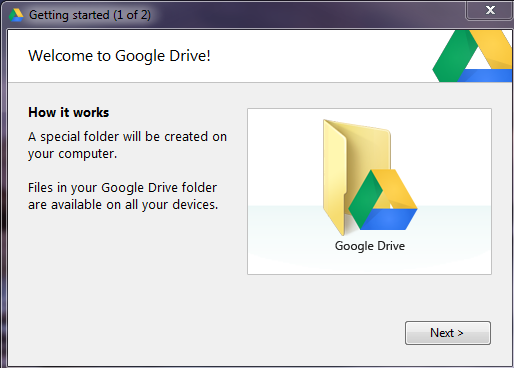Screen dimensions: 514x368
Task: Click the Google Drive icon in title bar
Action: [x=16, y=15]
